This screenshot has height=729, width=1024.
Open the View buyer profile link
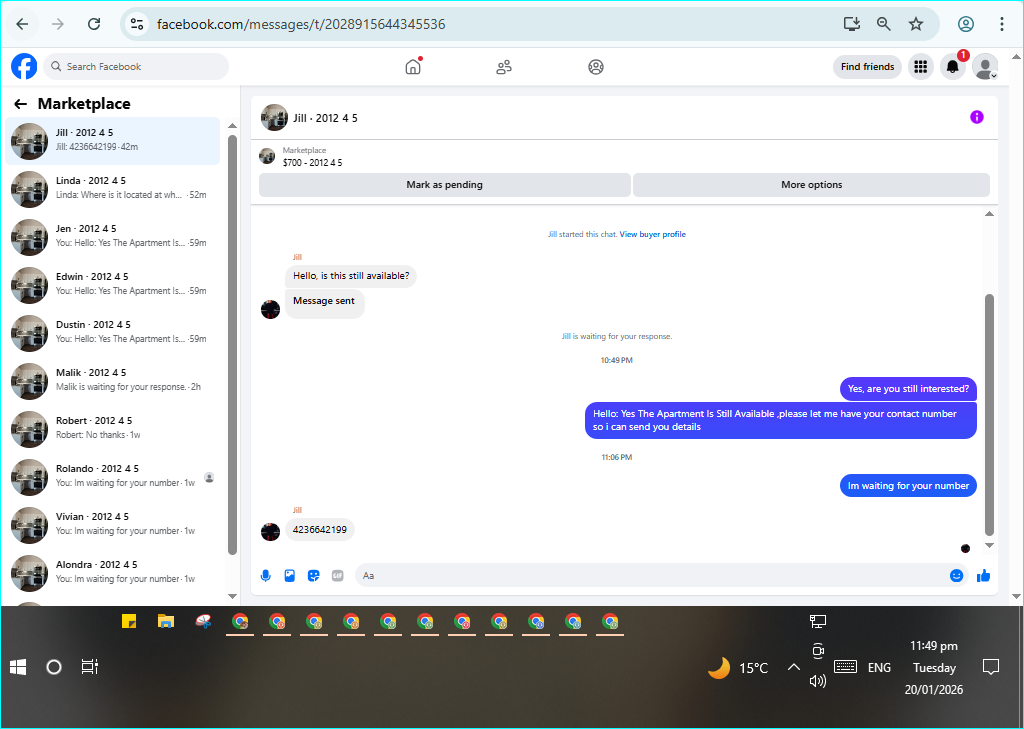coord(652,235)
